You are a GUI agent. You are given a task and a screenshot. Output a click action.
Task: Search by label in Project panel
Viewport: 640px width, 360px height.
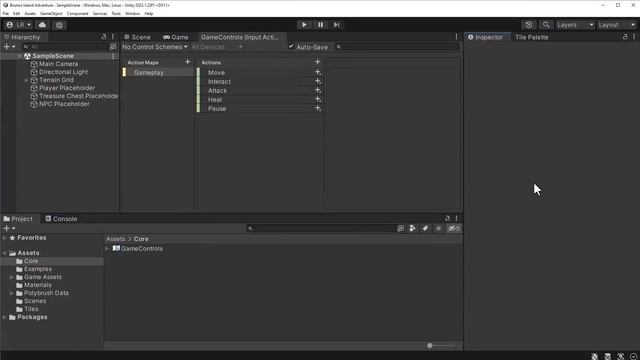[425, 229]
